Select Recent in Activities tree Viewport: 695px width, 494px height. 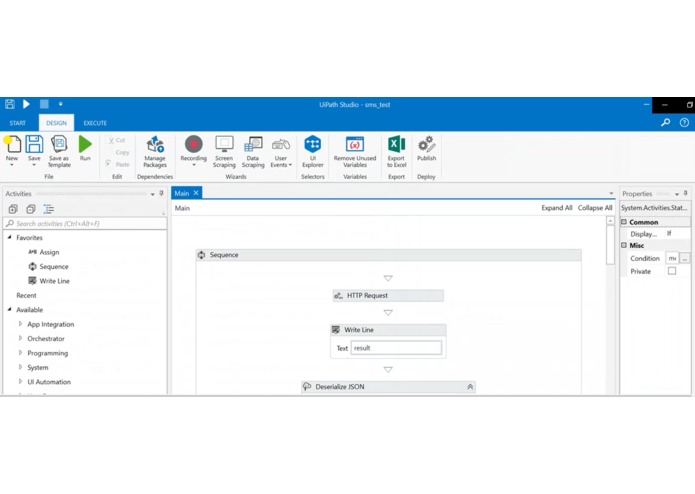click(27, 295)
